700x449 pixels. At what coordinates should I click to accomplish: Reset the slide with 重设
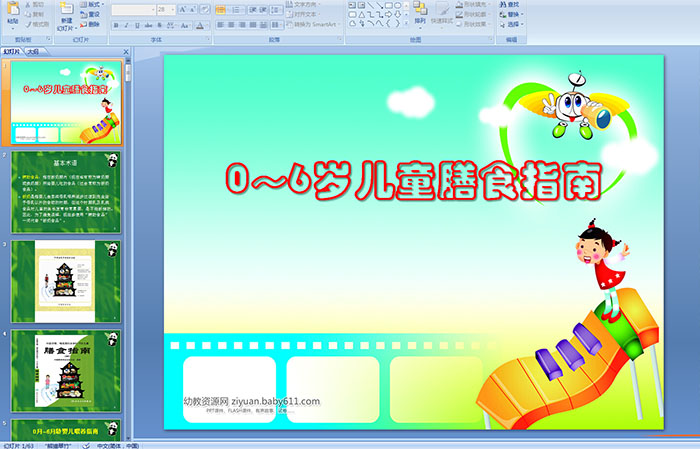(90, 14)
